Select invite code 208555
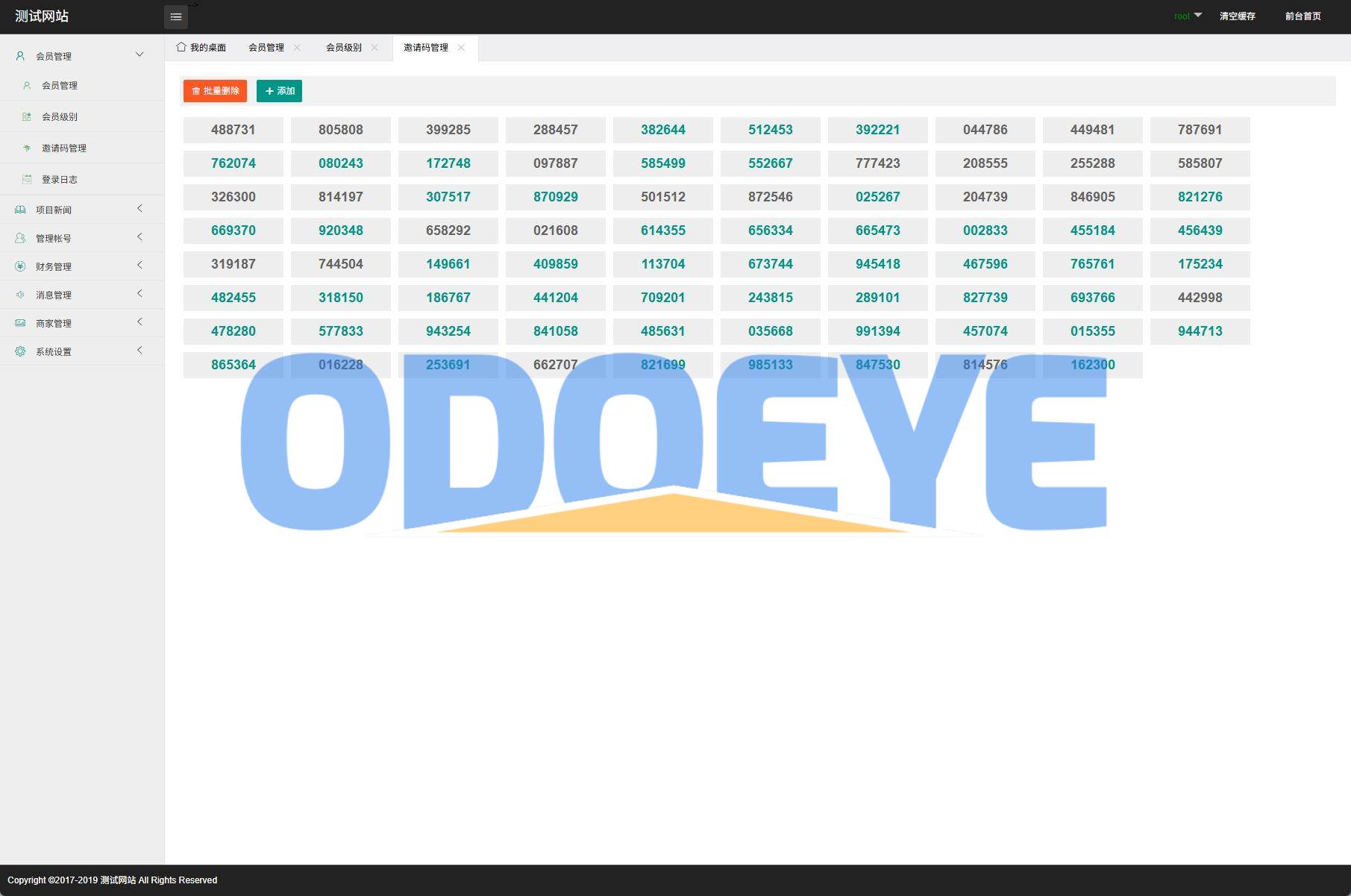Viewport: 1351px width, 896px height. click(985, 163)
